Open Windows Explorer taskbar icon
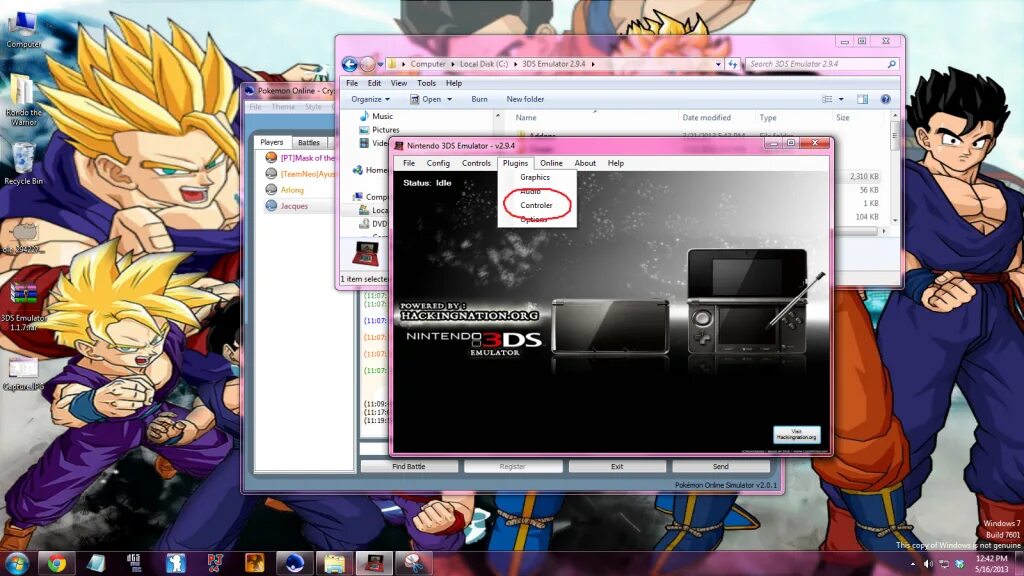 (x=334, y=563)
